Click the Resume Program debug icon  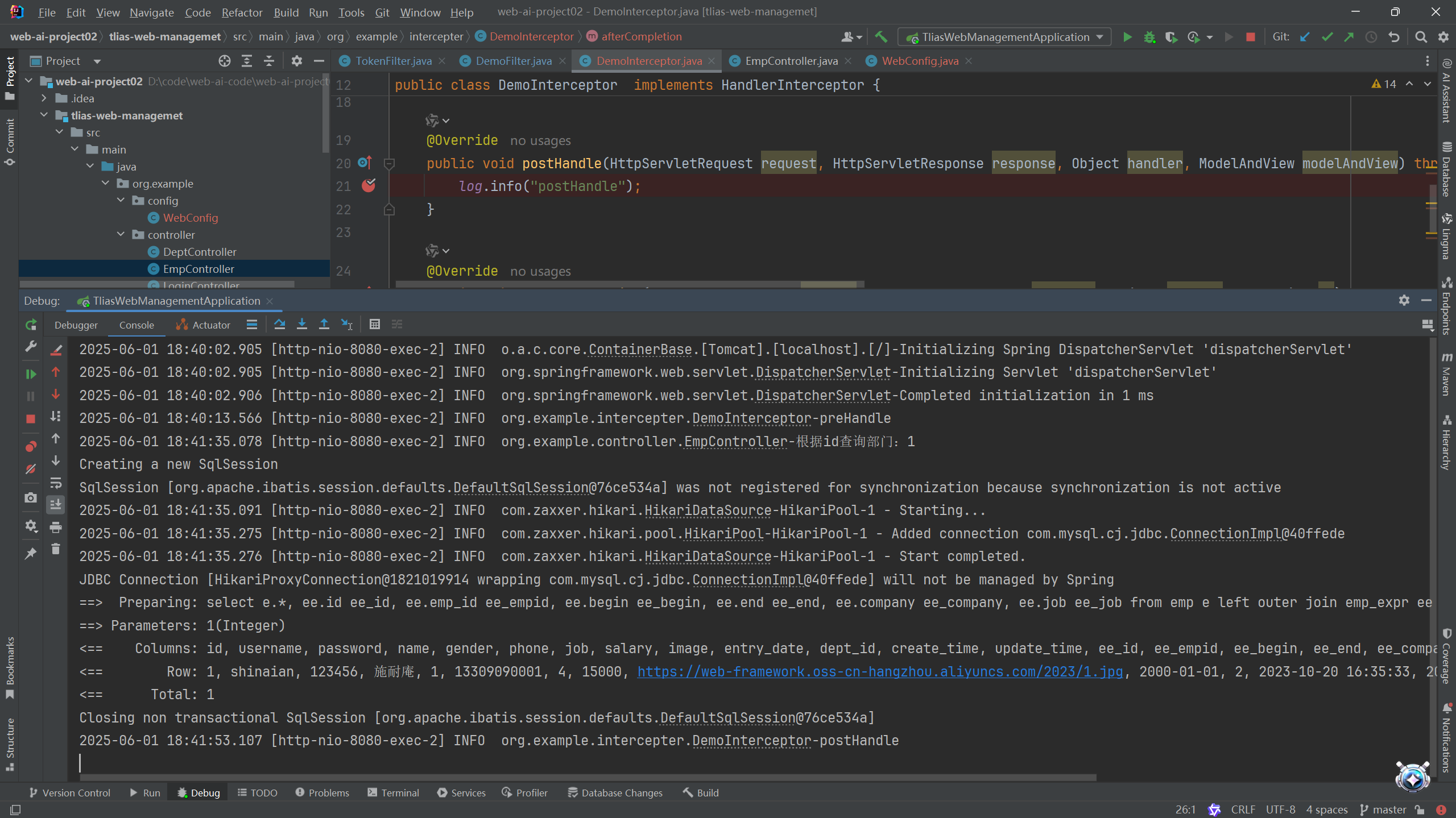pos(31,374)
